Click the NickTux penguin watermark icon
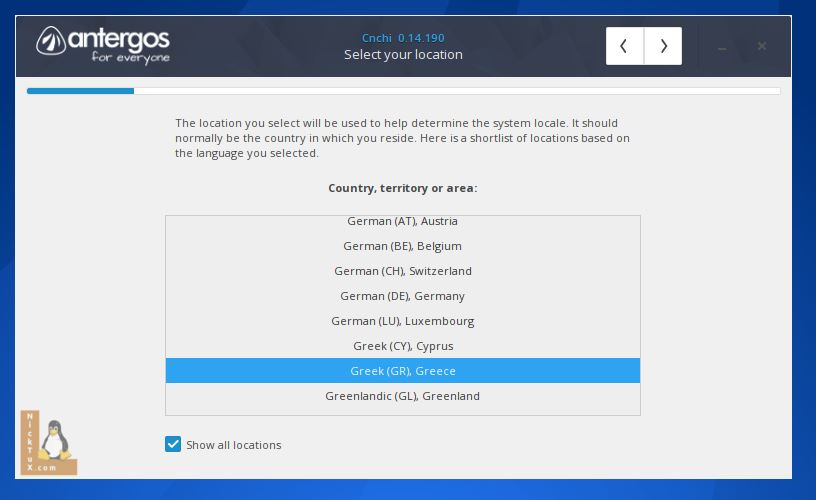The height and width of the screenshot is (500, 816). tap(48, 443)
